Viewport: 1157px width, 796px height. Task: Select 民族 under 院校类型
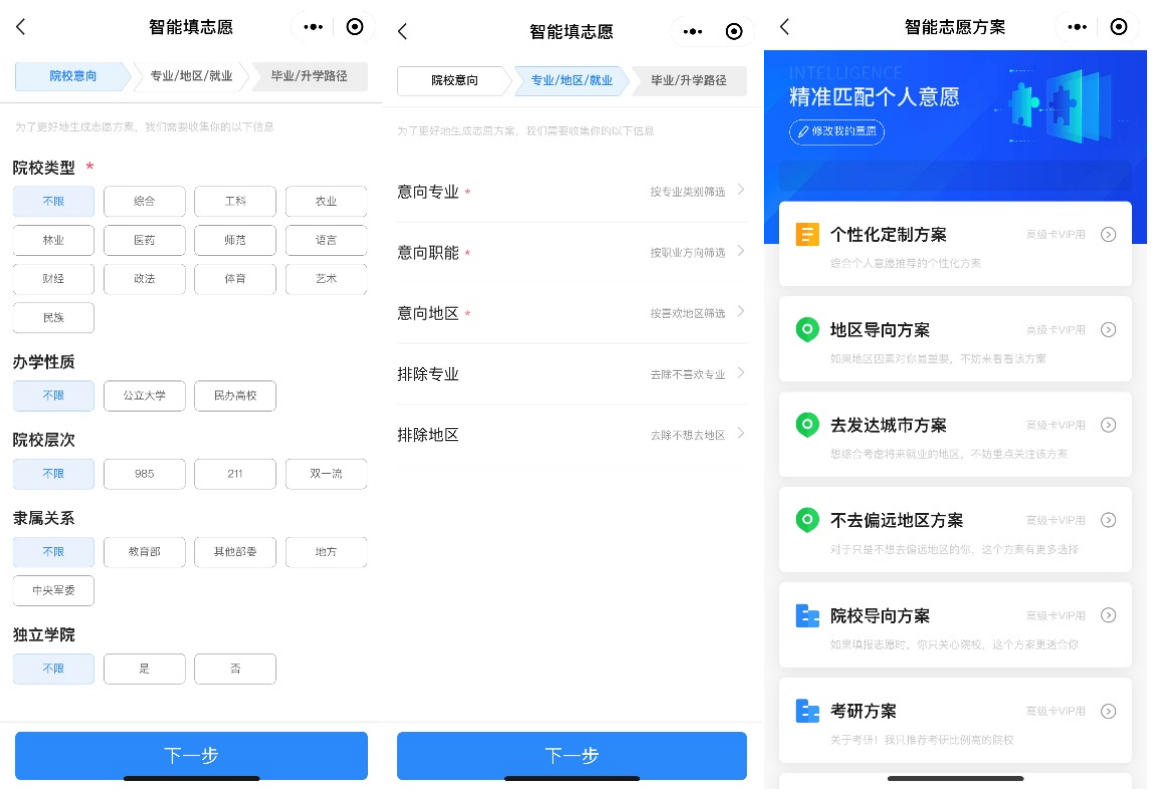pos(54,318)
